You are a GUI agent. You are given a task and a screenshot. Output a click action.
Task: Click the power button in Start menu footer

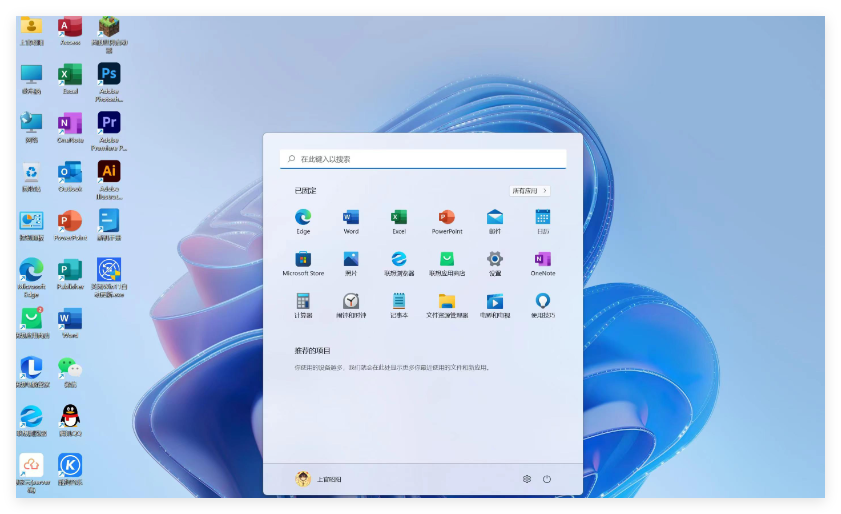click(547, 479)
